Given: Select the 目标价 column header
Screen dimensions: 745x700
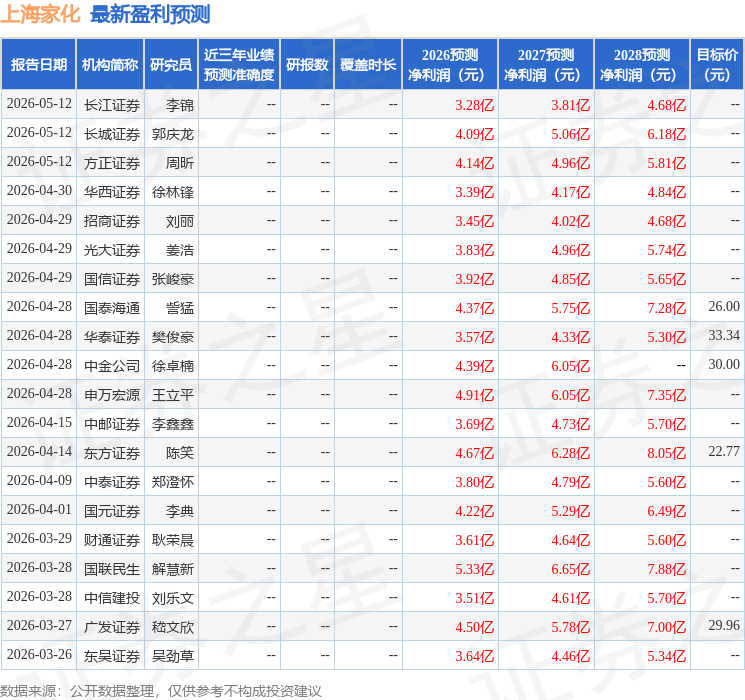Looking at the screenshot, I should pyautogui.click(x=717, y=65).
